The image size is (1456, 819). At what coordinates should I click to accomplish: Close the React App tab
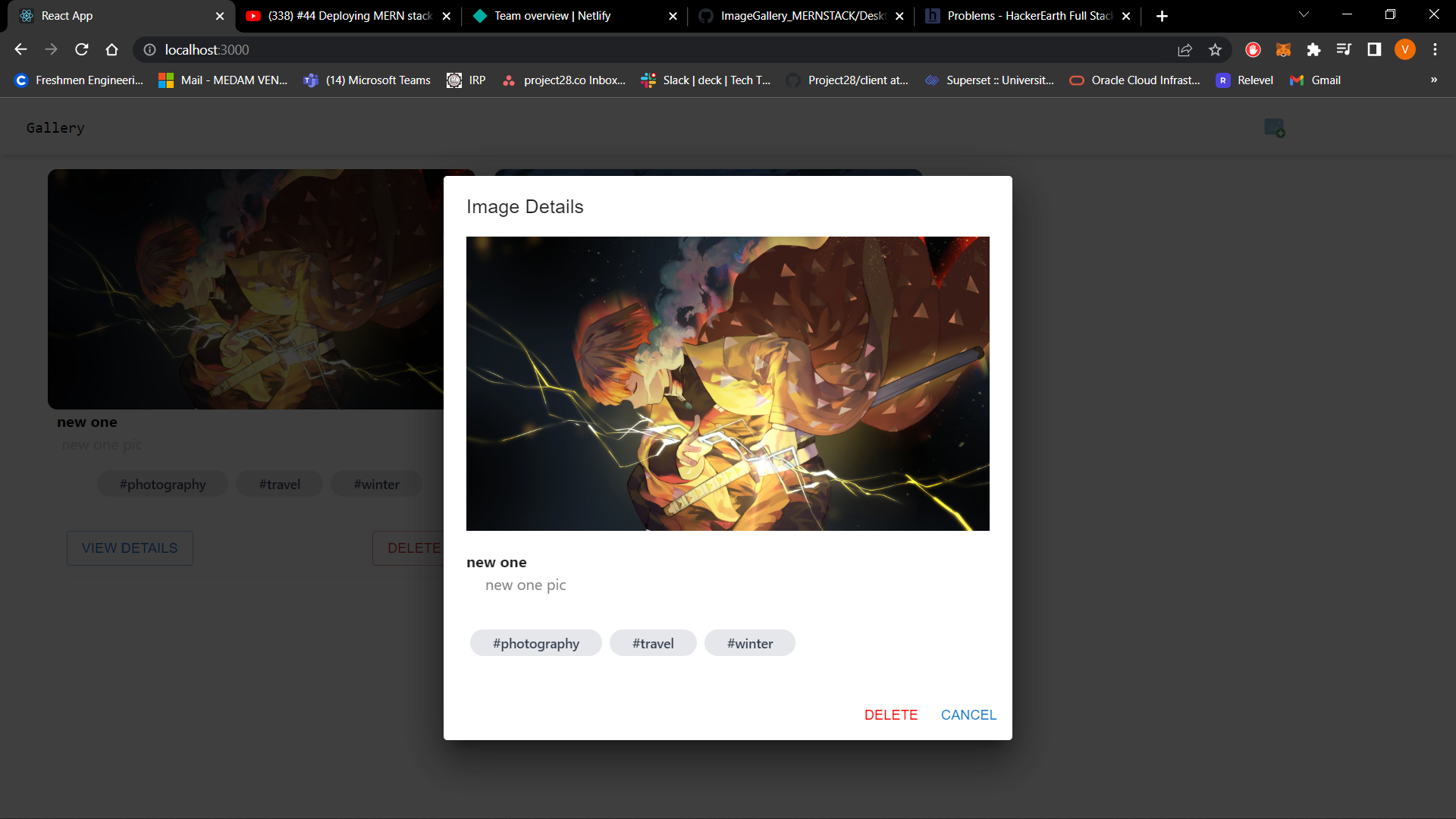pyautogui.click(x=220, y=16)
